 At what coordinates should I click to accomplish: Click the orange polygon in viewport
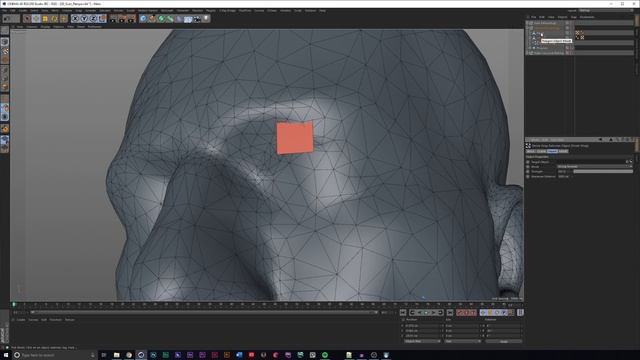coord(295,138)
